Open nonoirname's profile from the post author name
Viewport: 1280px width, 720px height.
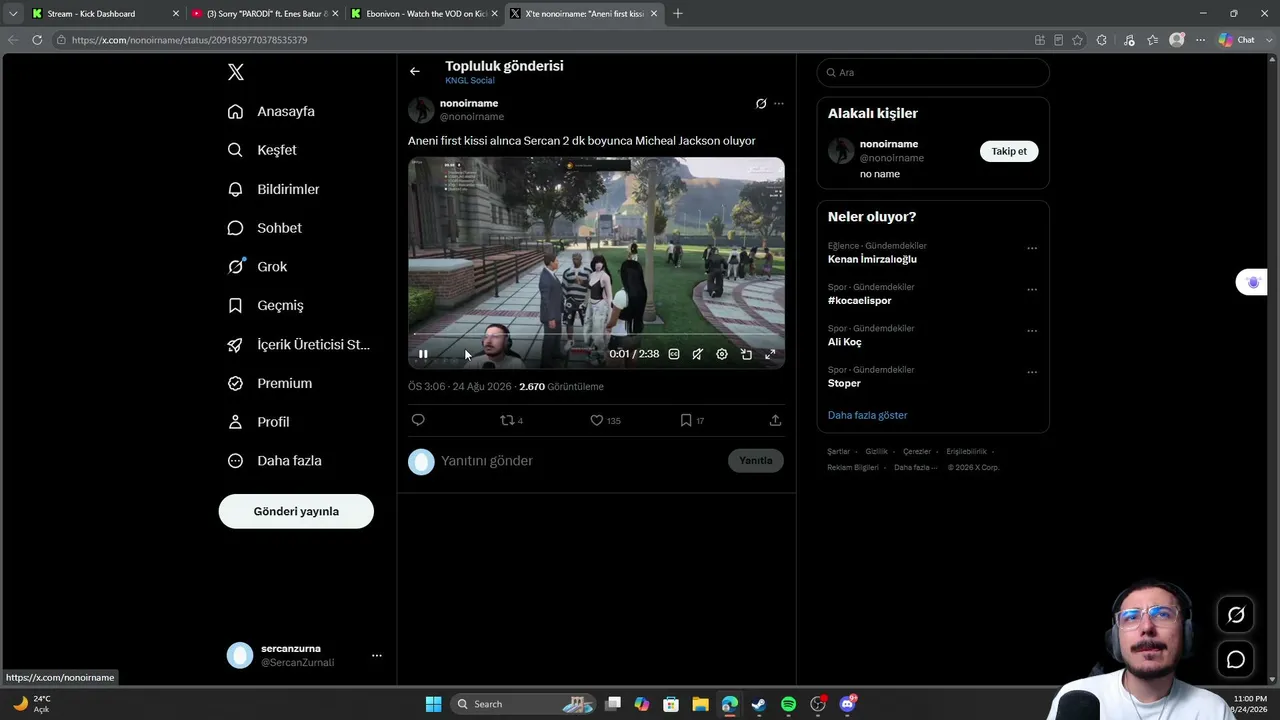pos(469,103)
